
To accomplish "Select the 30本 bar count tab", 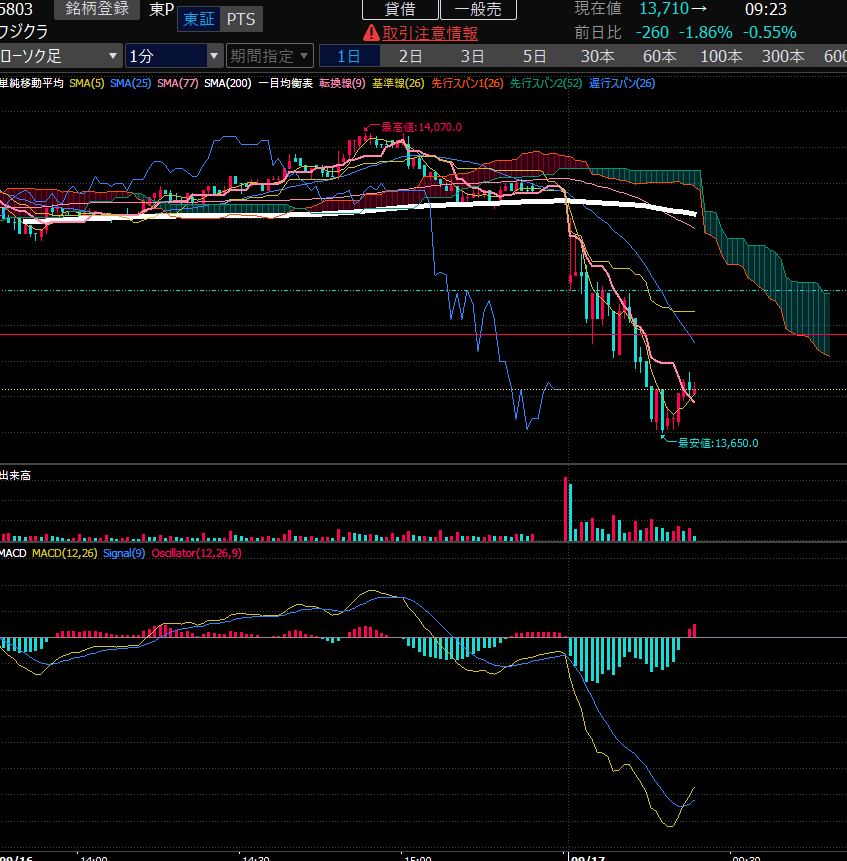I will pos(597,56).
